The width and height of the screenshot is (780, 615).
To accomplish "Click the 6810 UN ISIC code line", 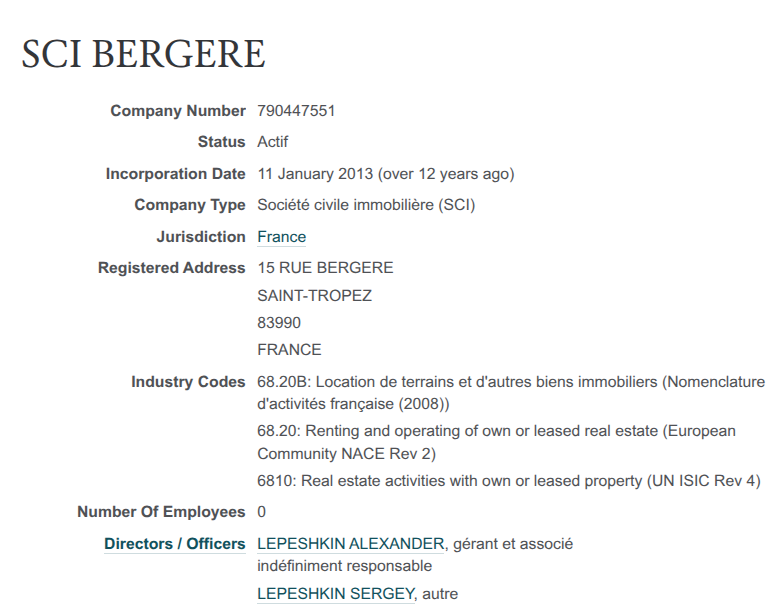I will 508,481.
